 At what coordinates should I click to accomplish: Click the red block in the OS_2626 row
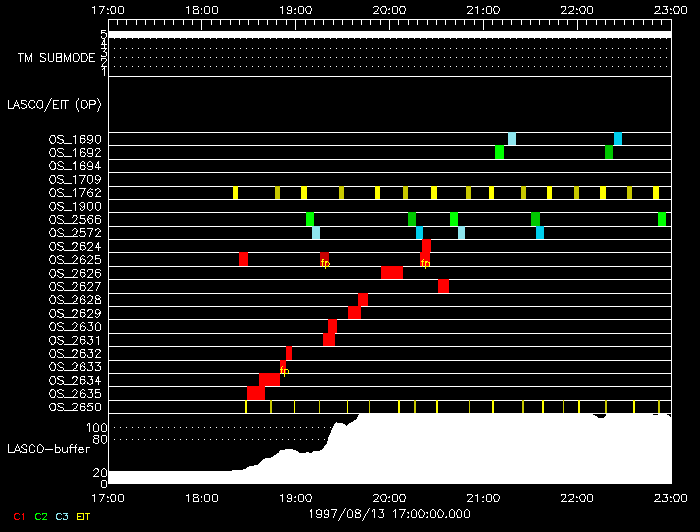[x=392, y=273]
